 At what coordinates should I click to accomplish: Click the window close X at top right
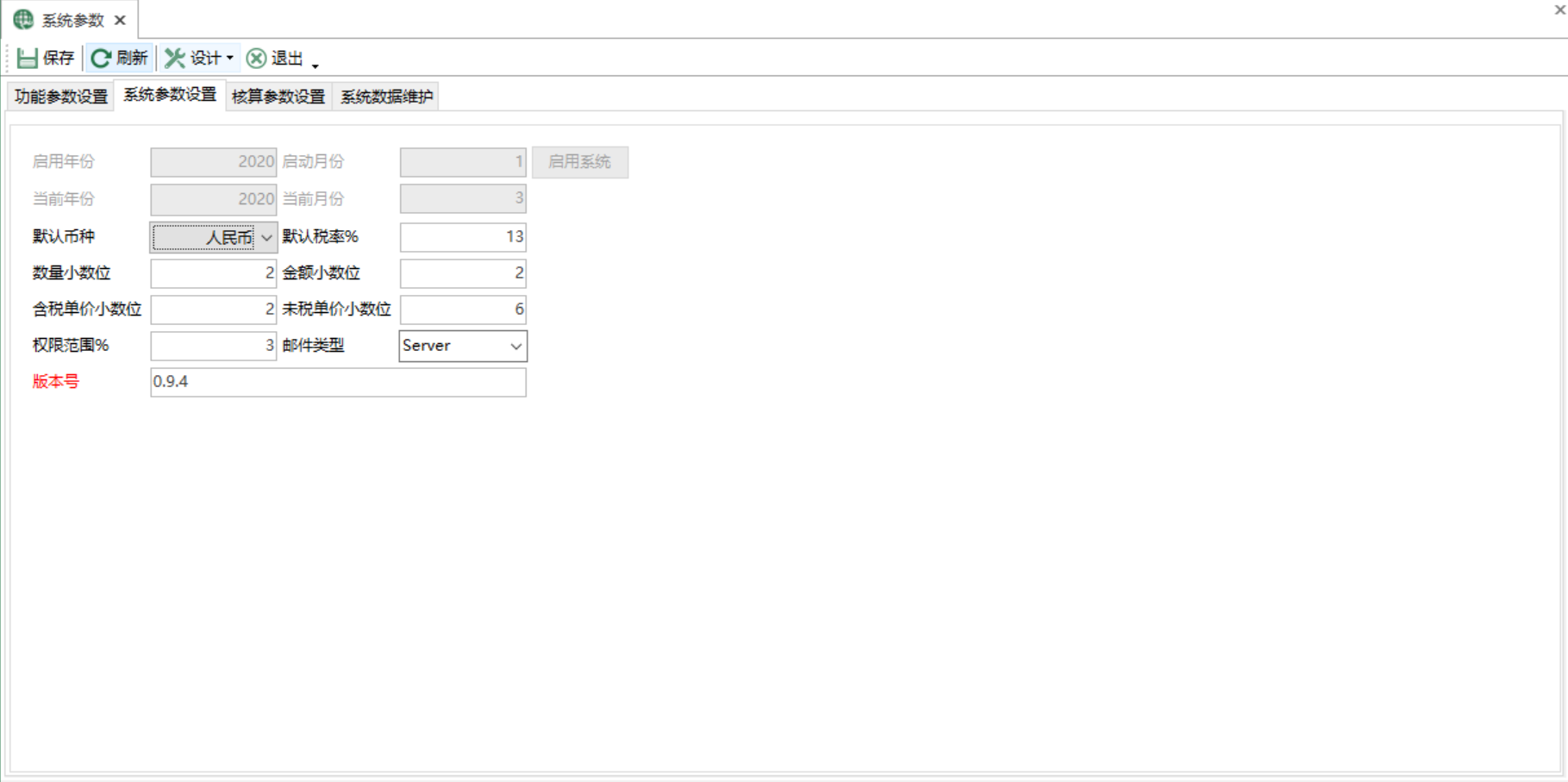tap(1560, 10)
